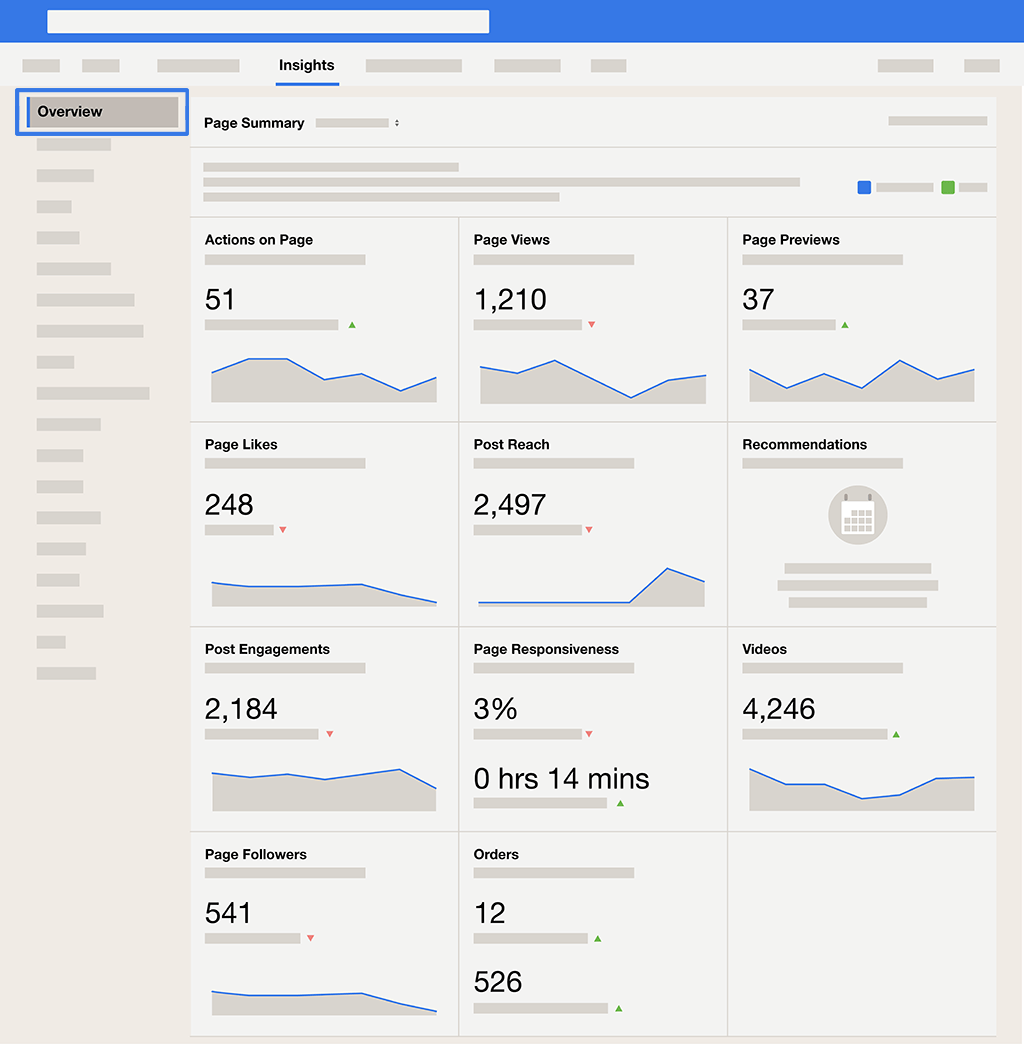The height and width of the screenshot is (1044, 1024).
Task: Click green up arrow beside response time
Action: (x=620, y=804)
